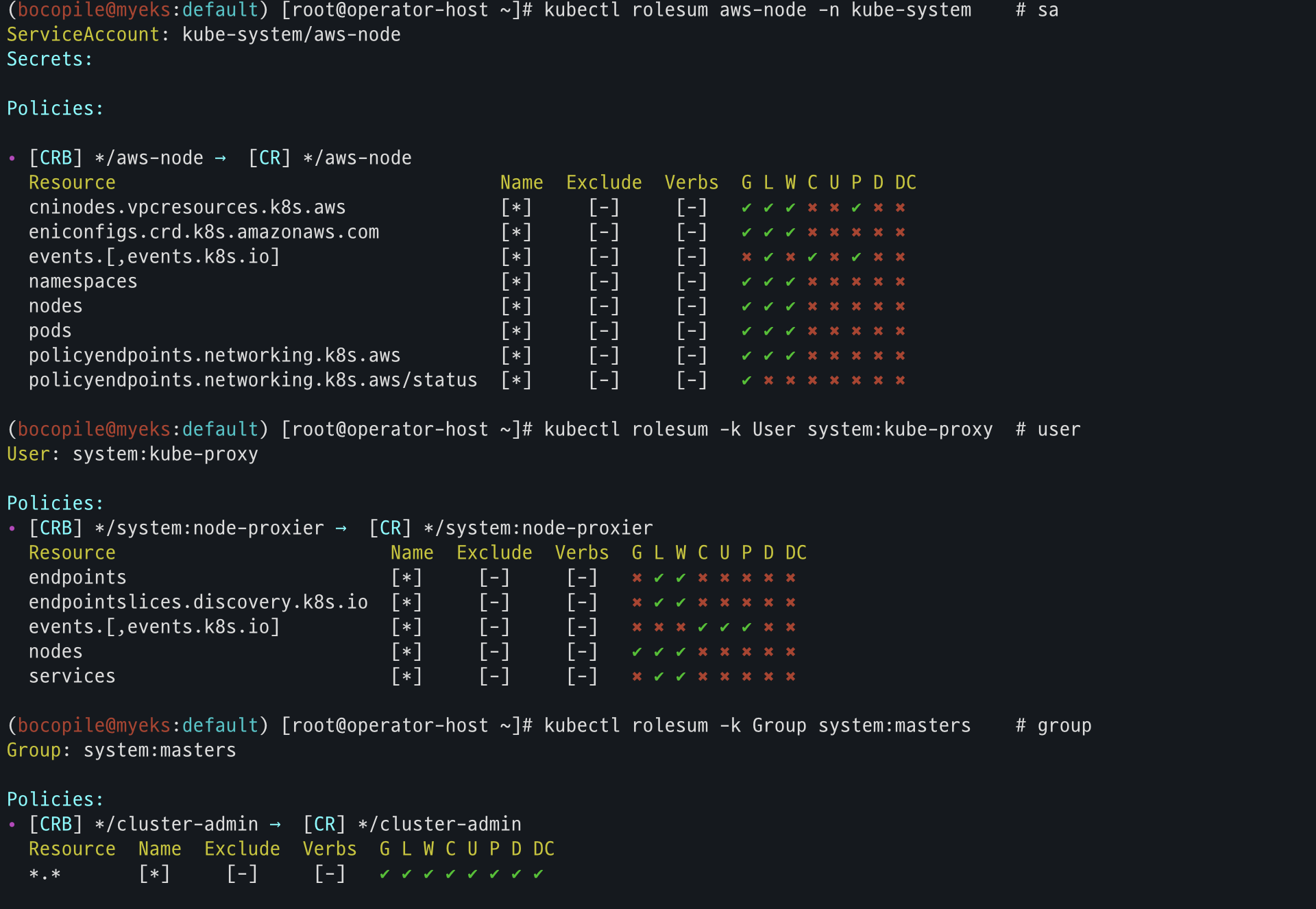This screenshot has height=909, width=1316.
Task: Click the eniconfigs.crd.k8s.amazonaws.com resource name
Action: pyautogui.click(x=204, y=232)
